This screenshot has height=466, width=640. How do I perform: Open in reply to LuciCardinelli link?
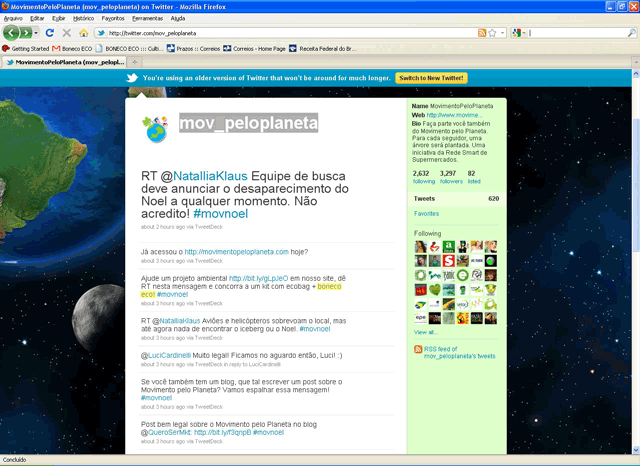[252, 364]
